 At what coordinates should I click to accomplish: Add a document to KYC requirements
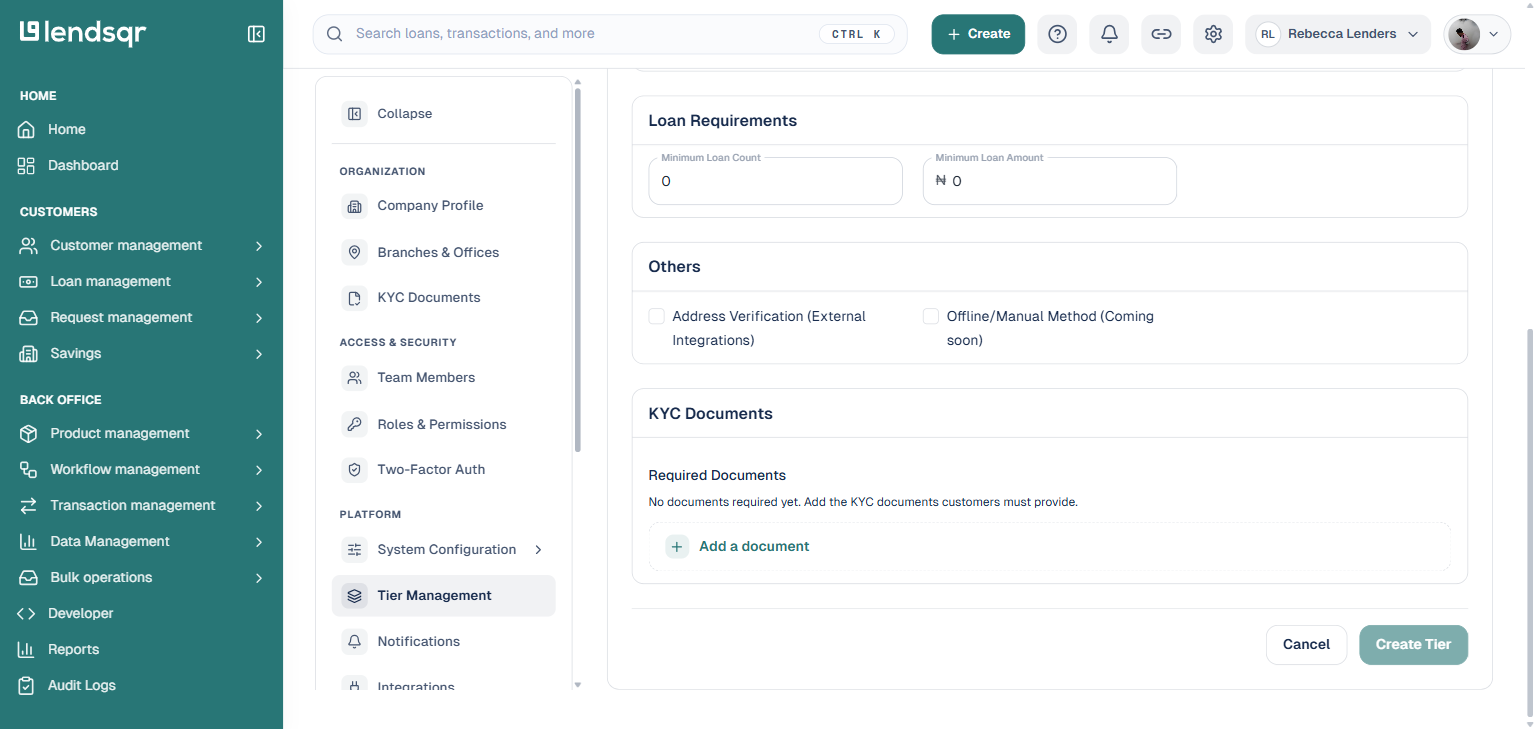[1050, 547]
